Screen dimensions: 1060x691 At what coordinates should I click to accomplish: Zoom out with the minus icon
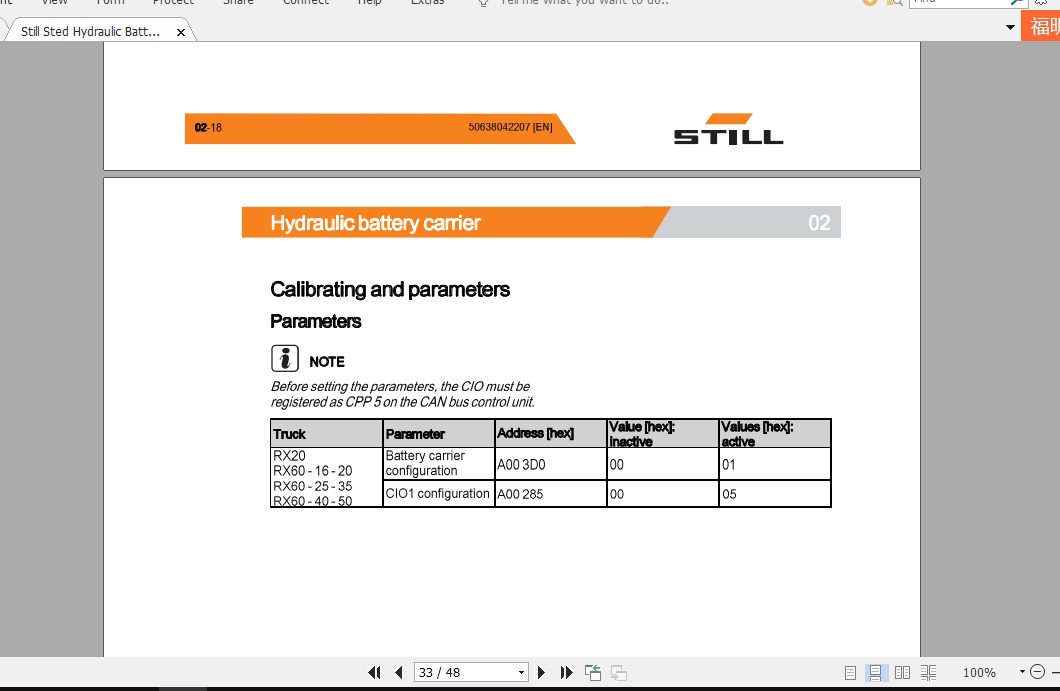tap(1038, 671)
